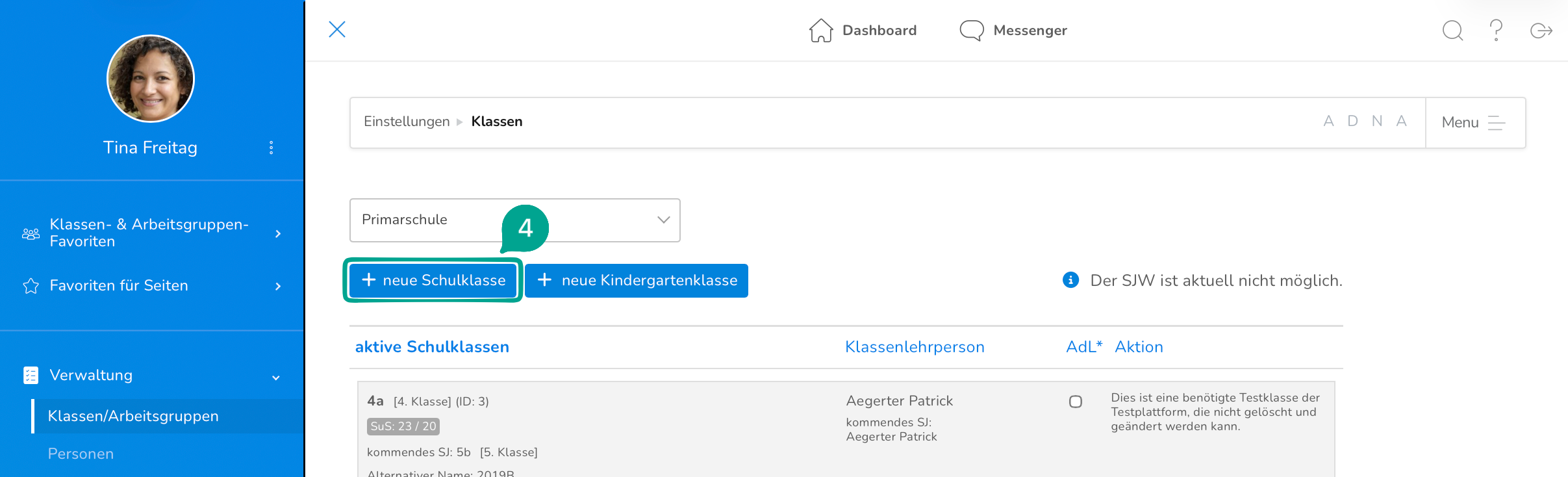Click the Messenger label in the top bar

(x=1030, y=31)
